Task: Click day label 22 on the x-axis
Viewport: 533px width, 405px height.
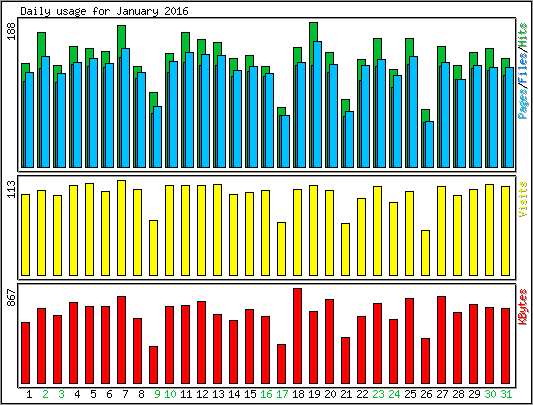Action: [362, 394]
